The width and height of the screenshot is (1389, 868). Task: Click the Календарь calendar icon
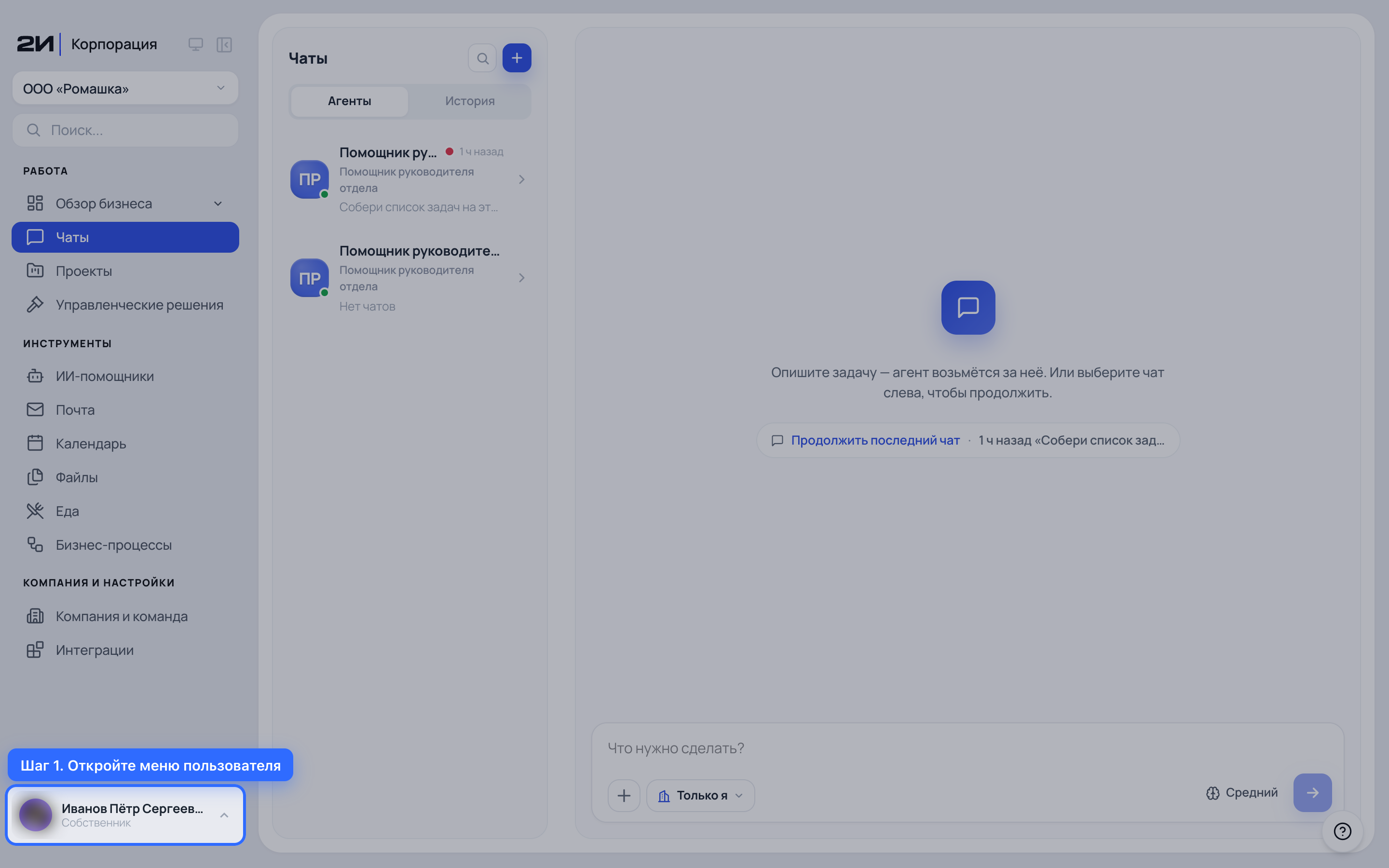(35, 443)
